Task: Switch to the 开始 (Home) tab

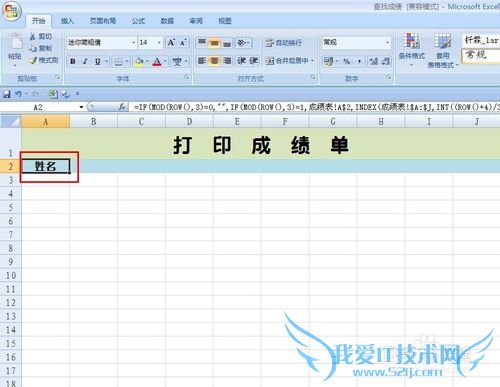Action: [39, 21]
